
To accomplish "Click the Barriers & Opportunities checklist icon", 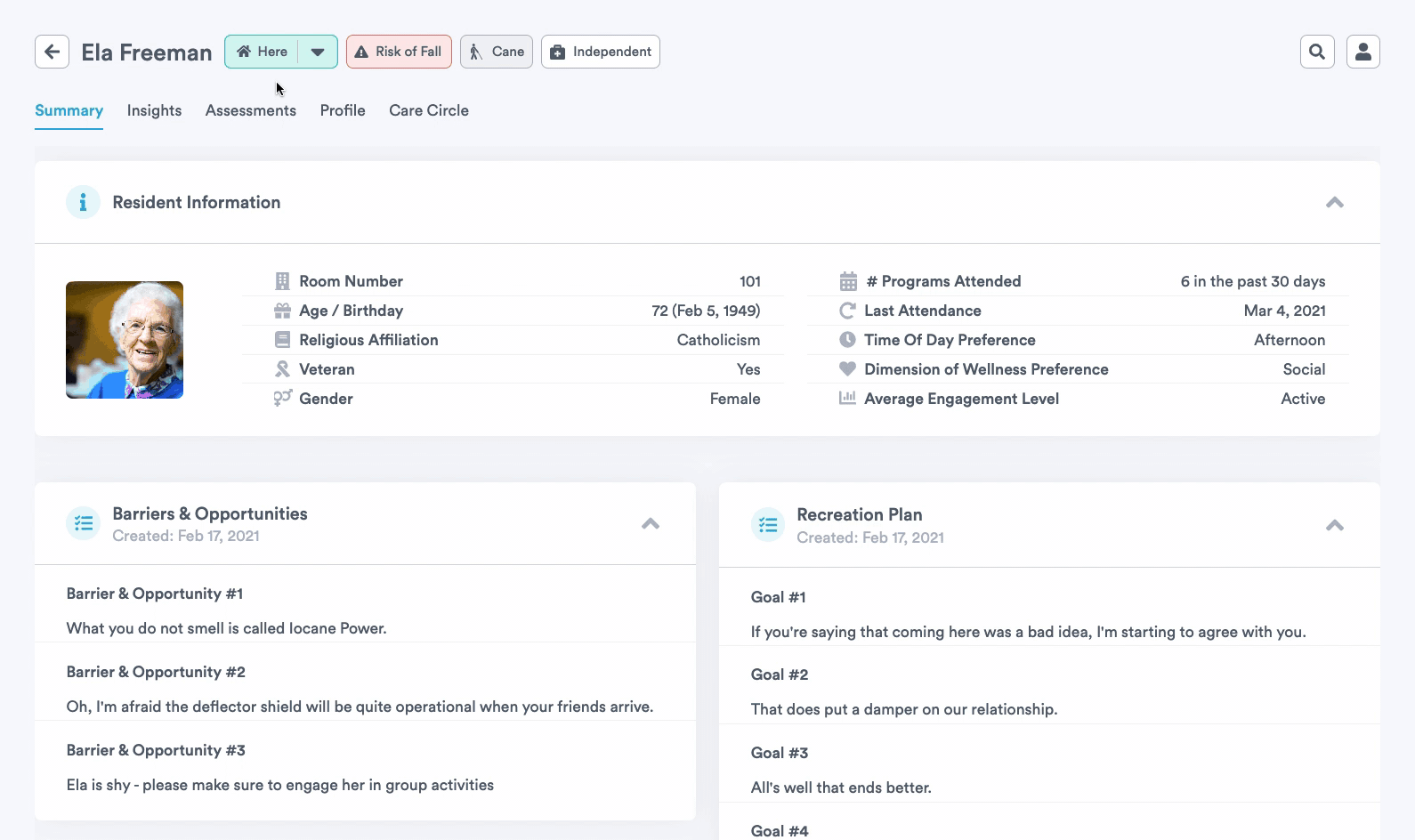I will click(83, 523).
